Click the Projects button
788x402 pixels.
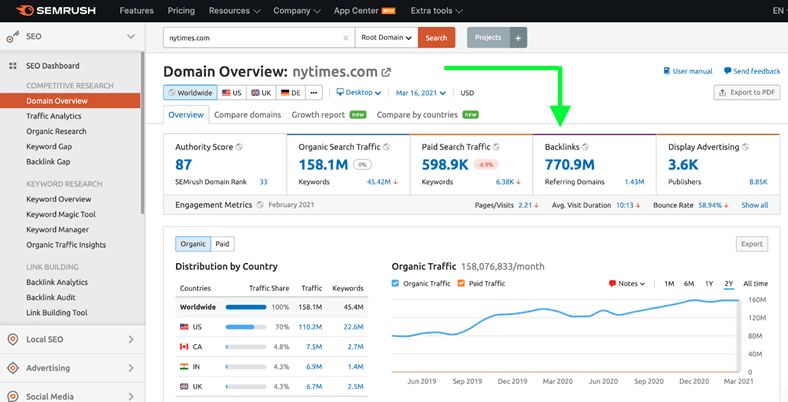click(488, 38)
